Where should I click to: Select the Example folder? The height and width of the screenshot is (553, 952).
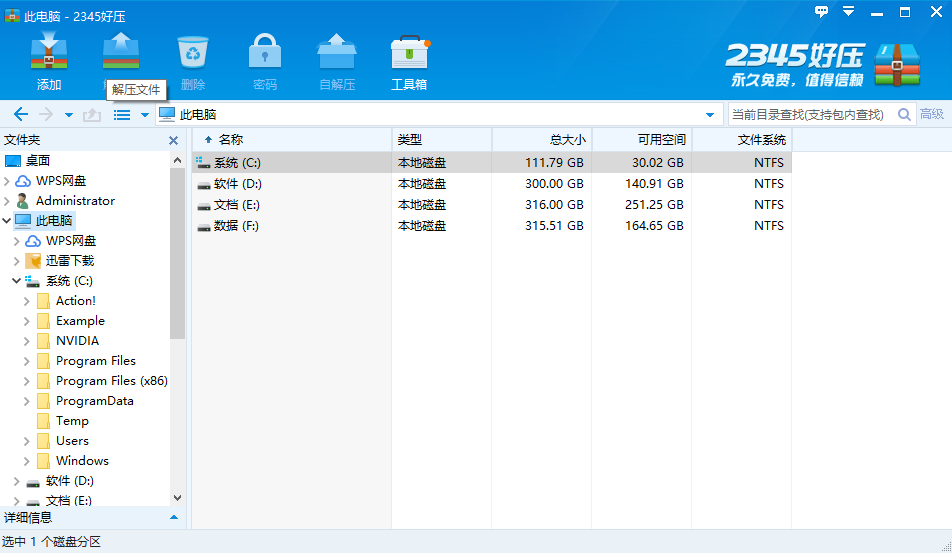pyautogui.click(x=80, y=321)
